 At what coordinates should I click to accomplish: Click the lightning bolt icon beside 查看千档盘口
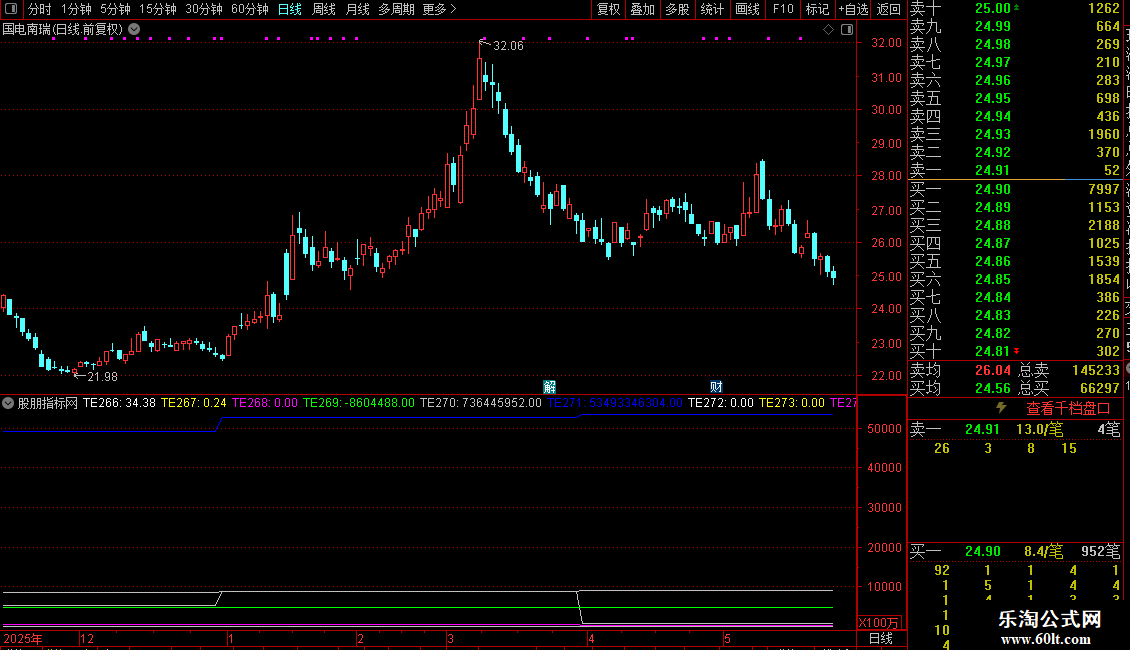[x=1001, y=408]
